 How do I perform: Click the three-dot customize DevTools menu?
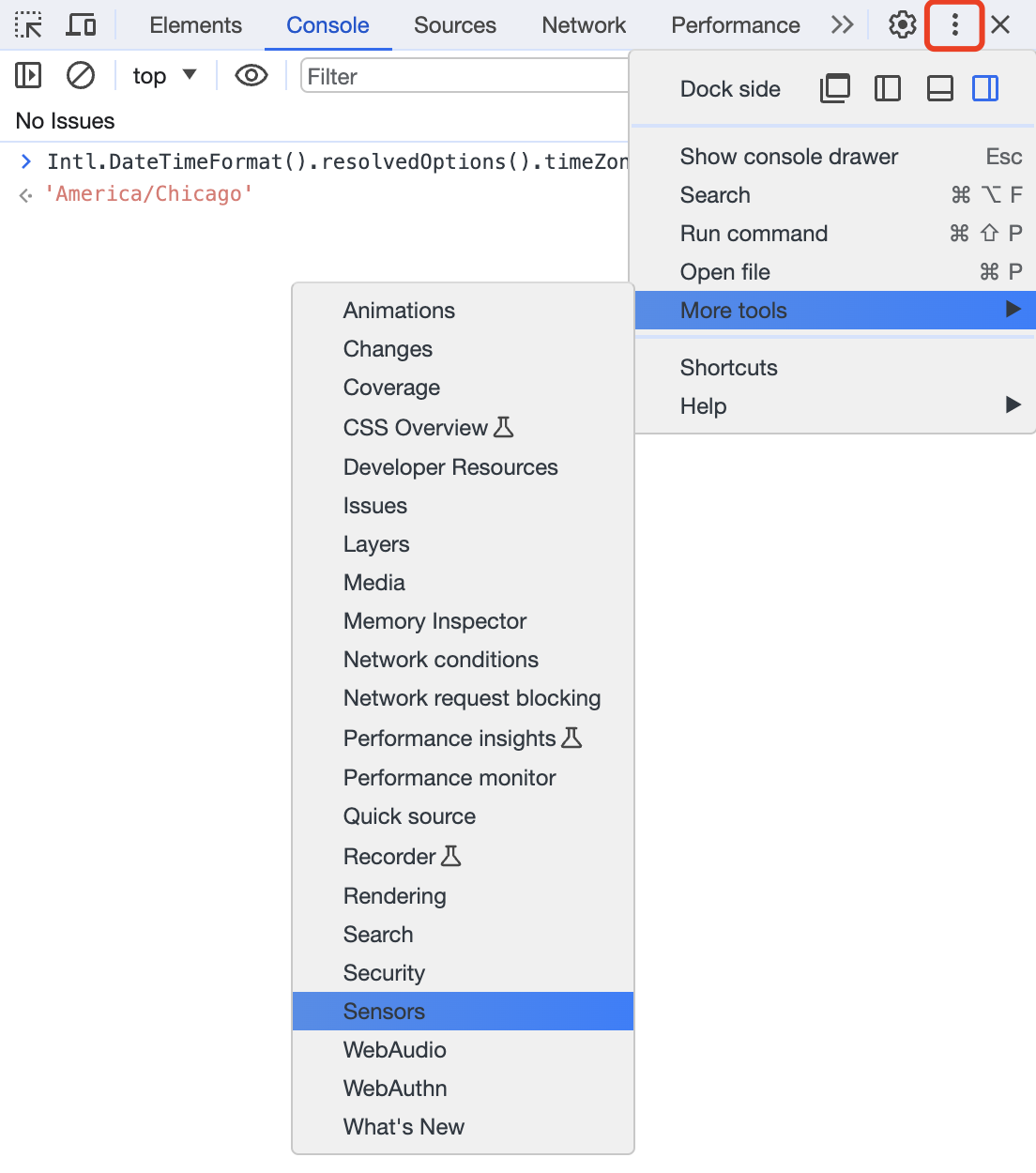pos(954,25)
